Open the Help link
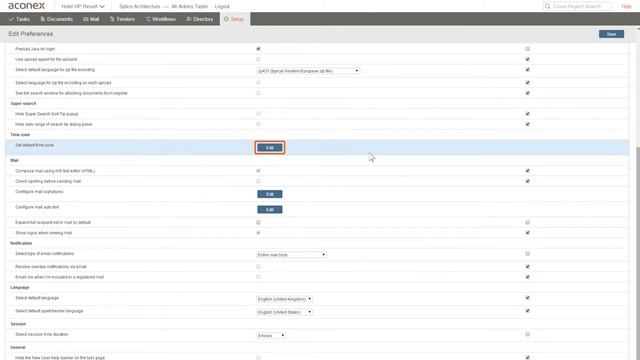 [x=626, y=6]
